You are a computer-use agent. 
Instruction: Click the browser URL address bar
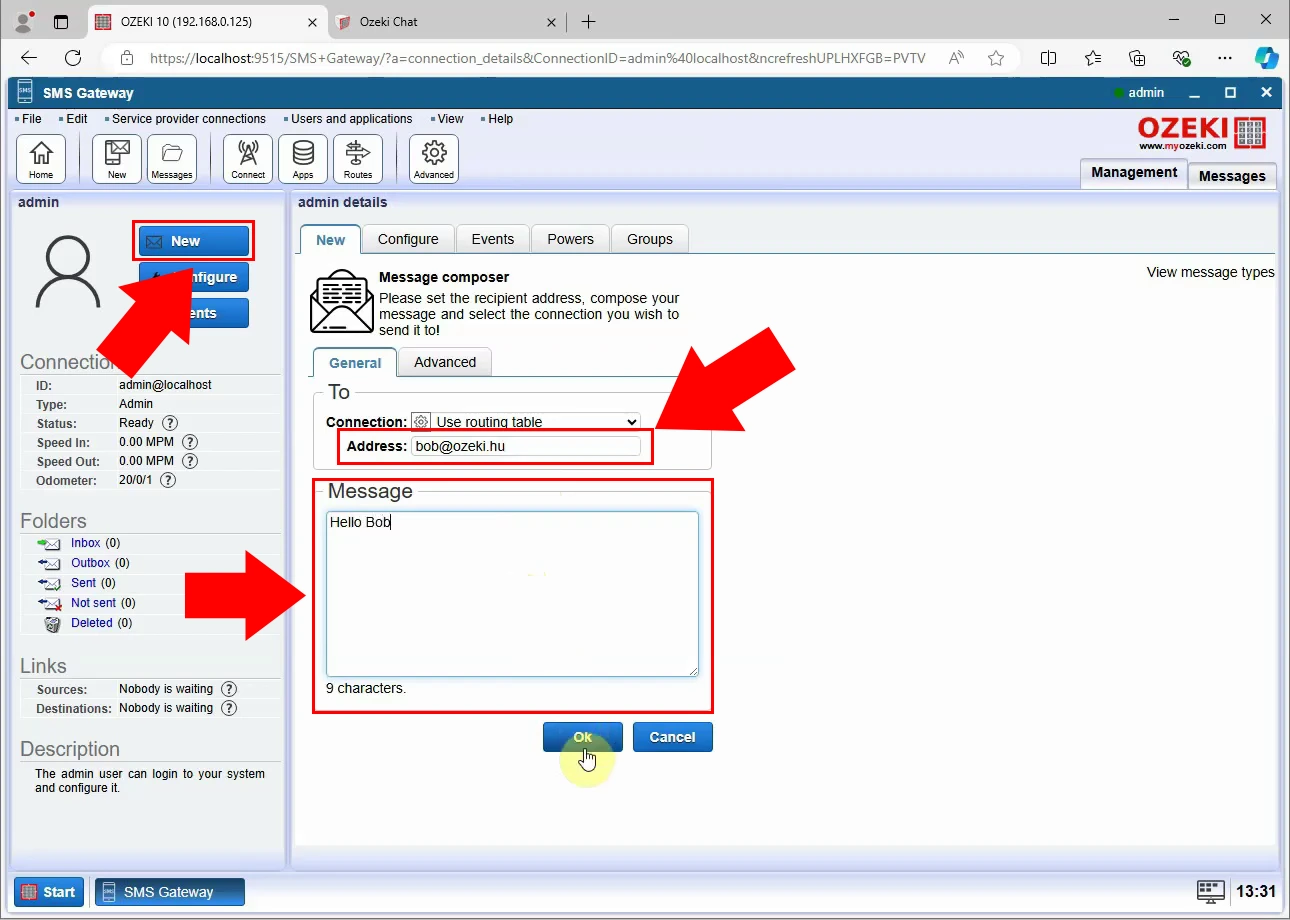tap(537, 58)
